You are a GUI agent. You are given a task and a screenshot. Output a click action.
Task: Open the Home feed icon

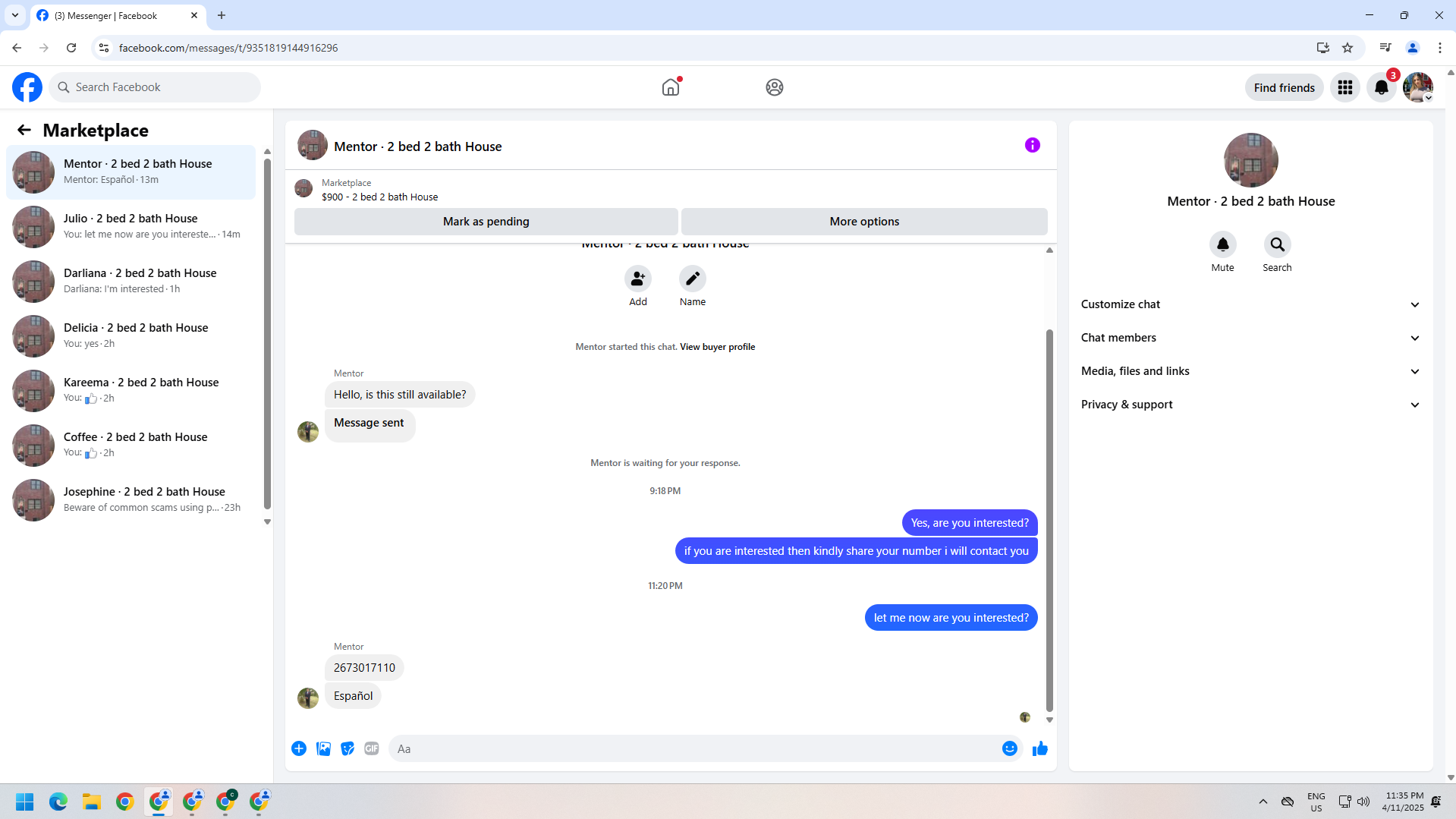[x=671, y=87]
